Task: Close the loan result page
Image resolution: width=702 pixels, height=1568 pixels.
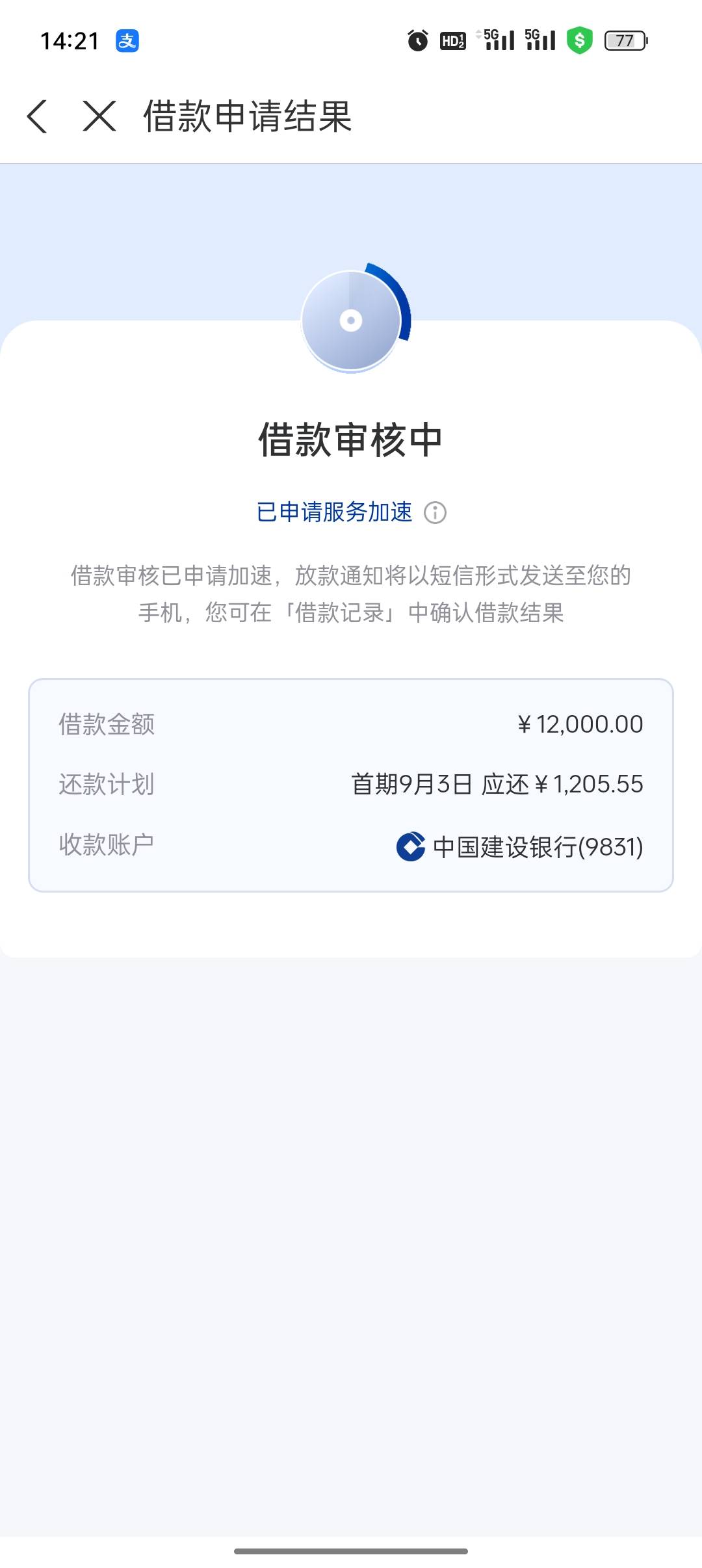Action: (x=99, y=116)
